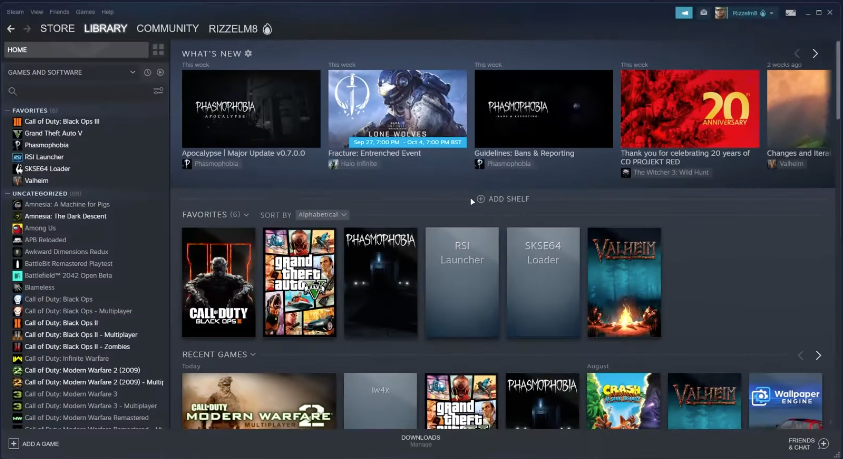Open advanced filter options beside search

[158, 91]
